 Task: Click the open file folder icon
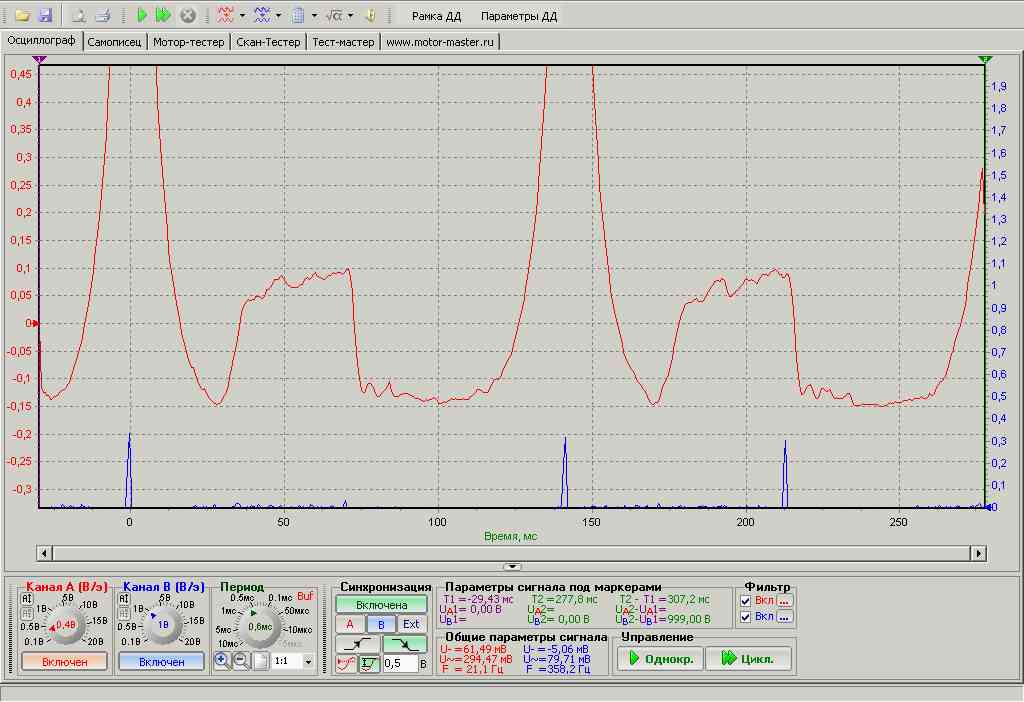point(22,16)
